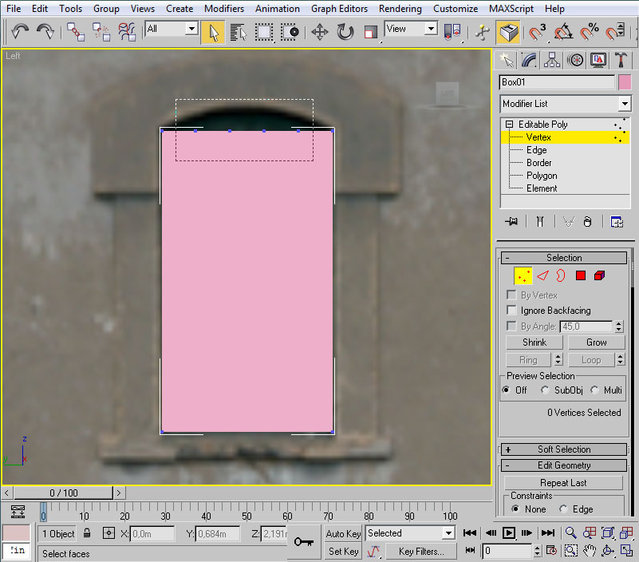Click the teapot render icon
Screen dimensions: 639x562
(x=510, y=31)
